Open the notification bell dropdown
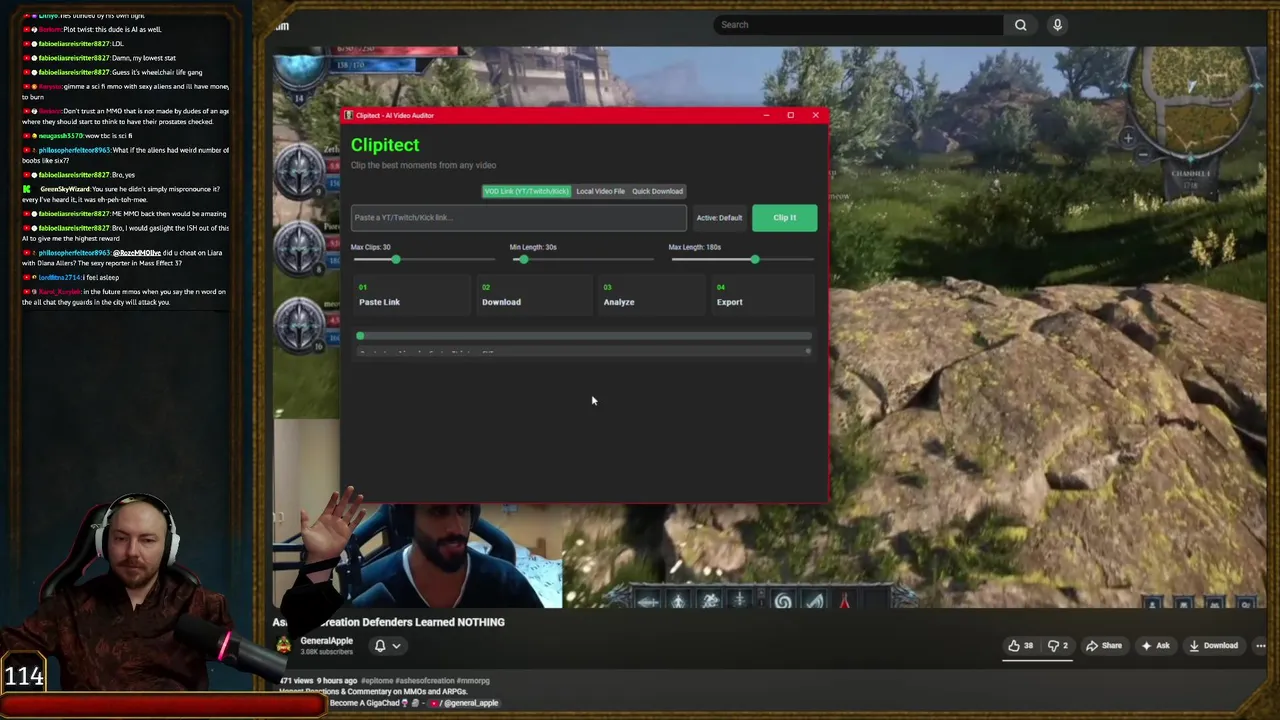1280x720 pixels. pyautogui.click(x=387, y=646)
